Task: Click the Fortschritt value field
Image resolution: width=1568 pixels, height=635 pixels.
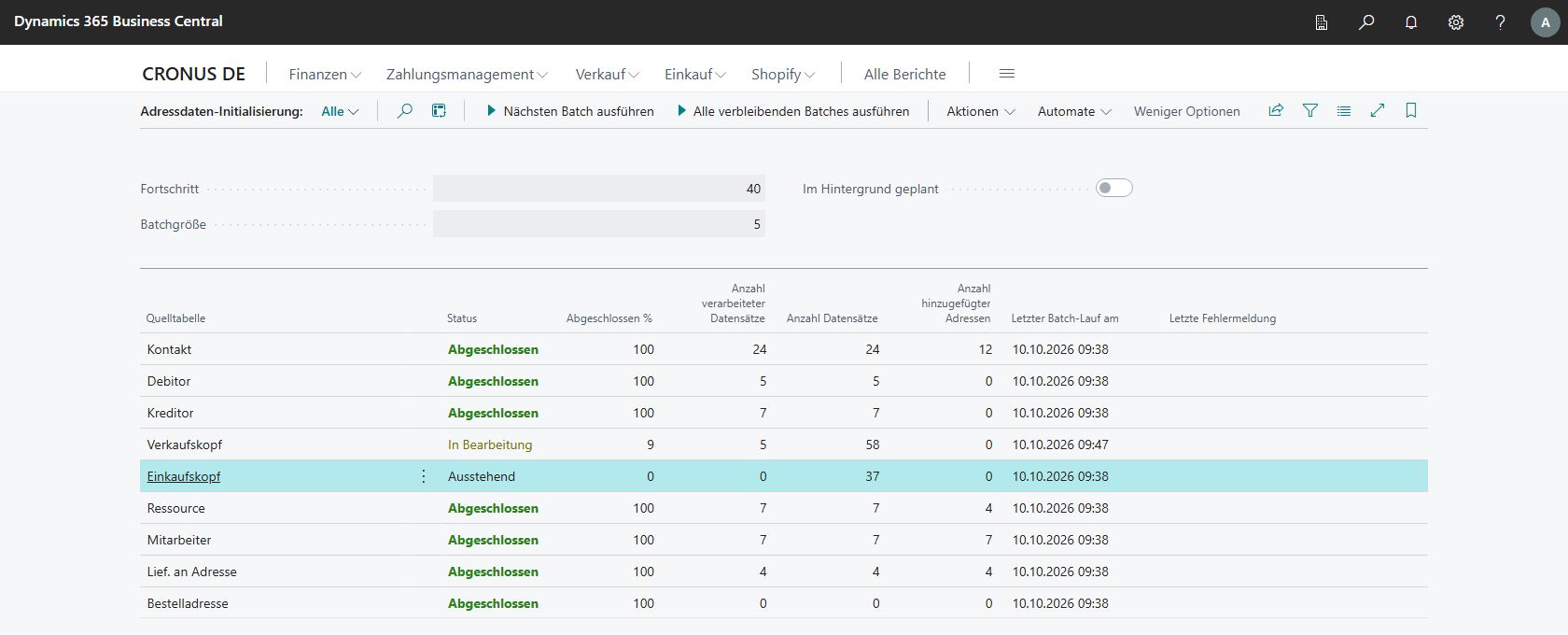Action: click(599, 189)
